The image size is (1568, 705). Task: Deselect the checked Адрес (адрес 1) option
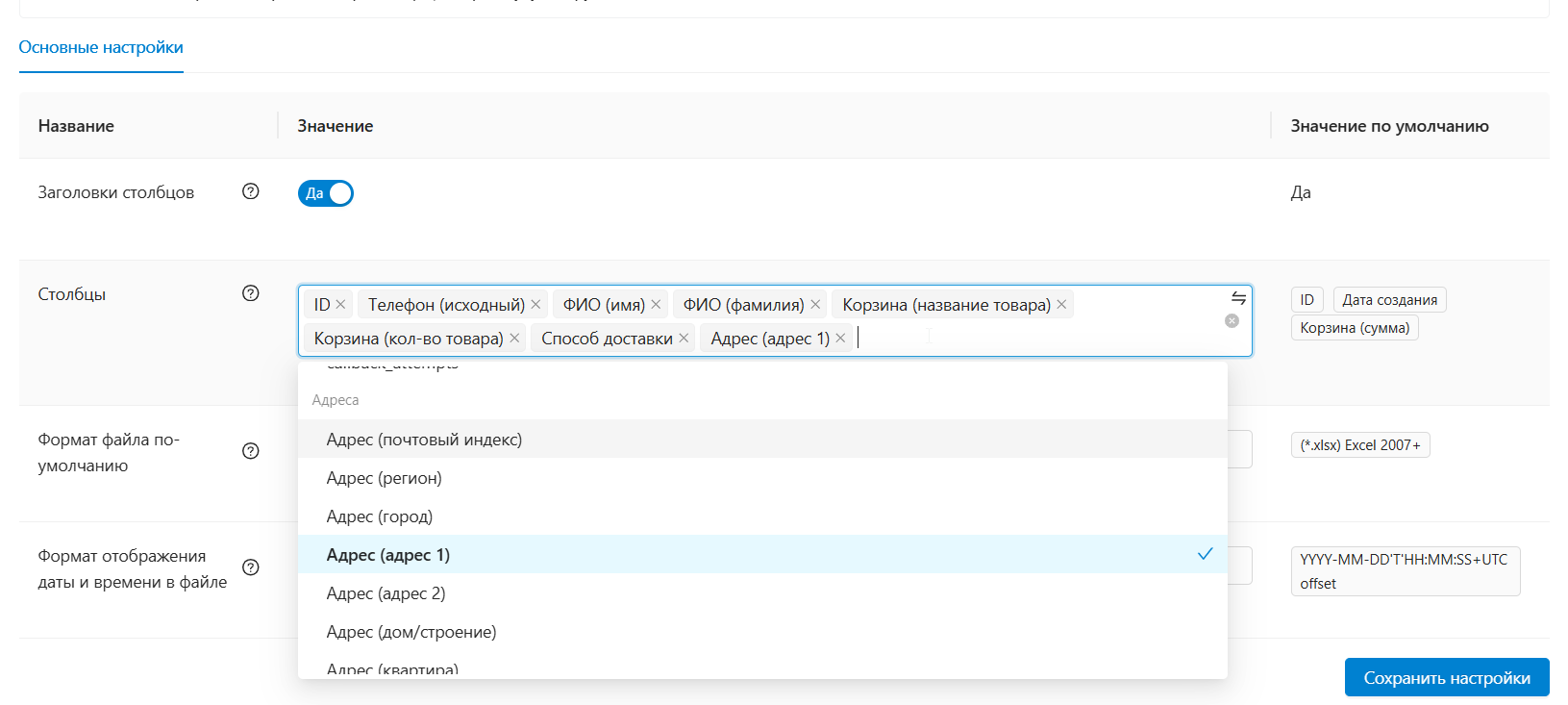[387, 555]
